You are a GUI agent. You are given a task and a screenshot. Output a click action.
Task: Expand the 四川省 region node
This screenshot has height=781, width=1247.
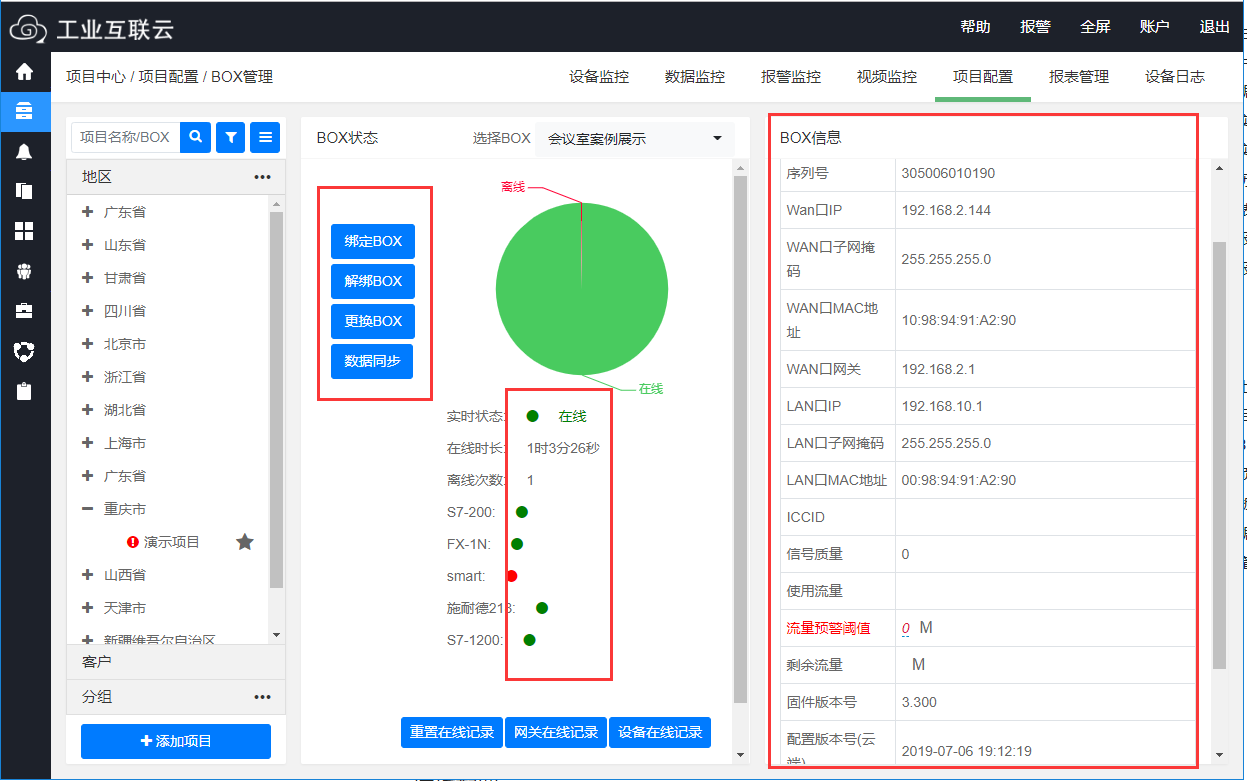(x=88, y=311)
